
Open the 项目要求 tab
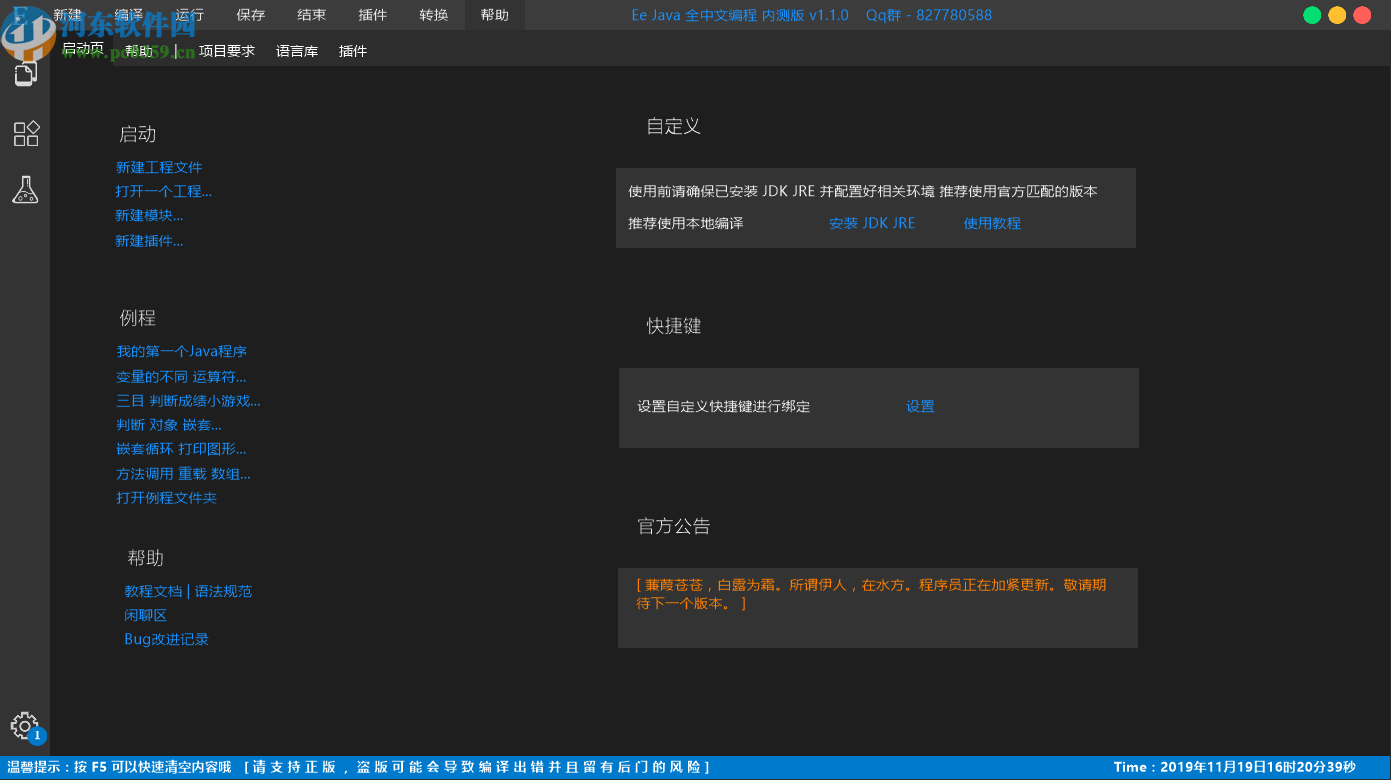[x=227, y=51]
